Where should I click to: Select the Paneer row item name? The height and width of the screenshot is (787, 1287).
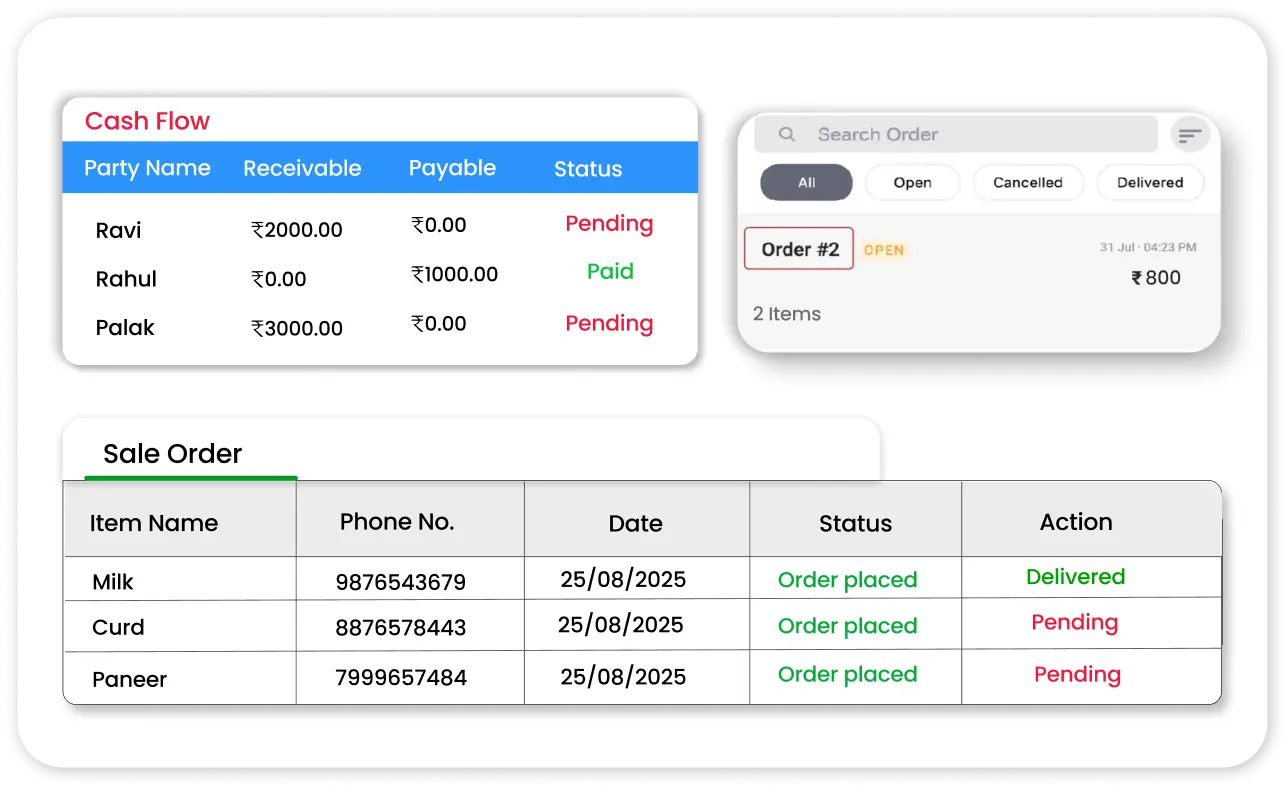(130, 679)
